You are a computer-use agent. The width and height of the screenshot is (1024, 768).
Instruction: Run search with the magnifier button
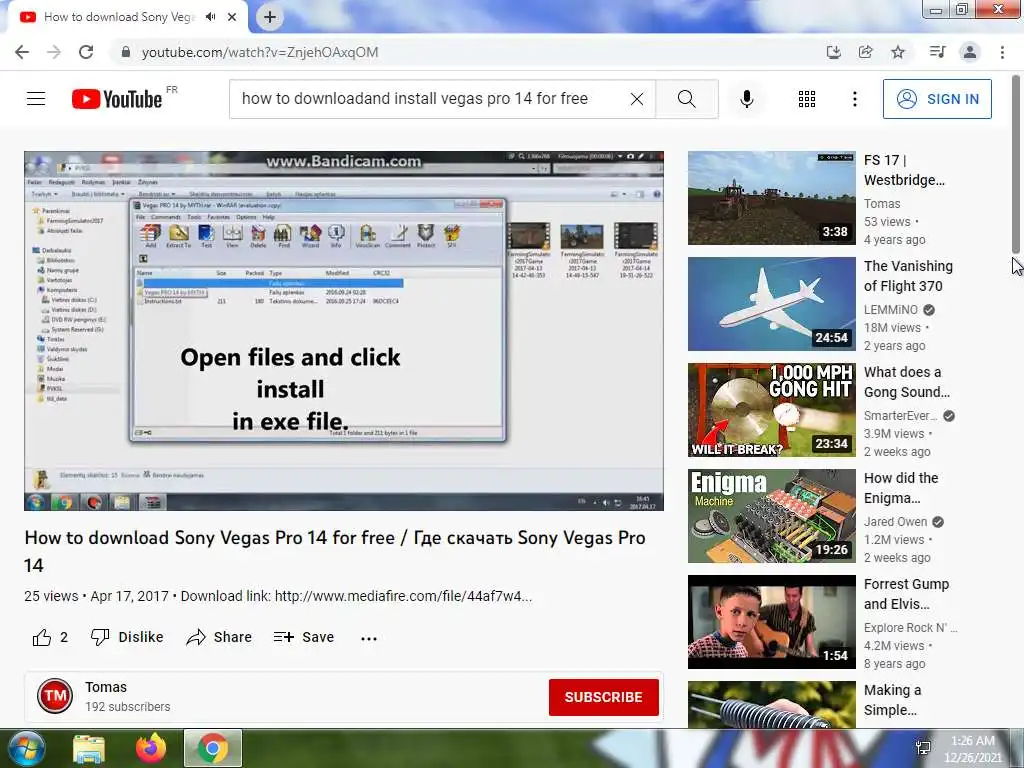click(687, 99)
